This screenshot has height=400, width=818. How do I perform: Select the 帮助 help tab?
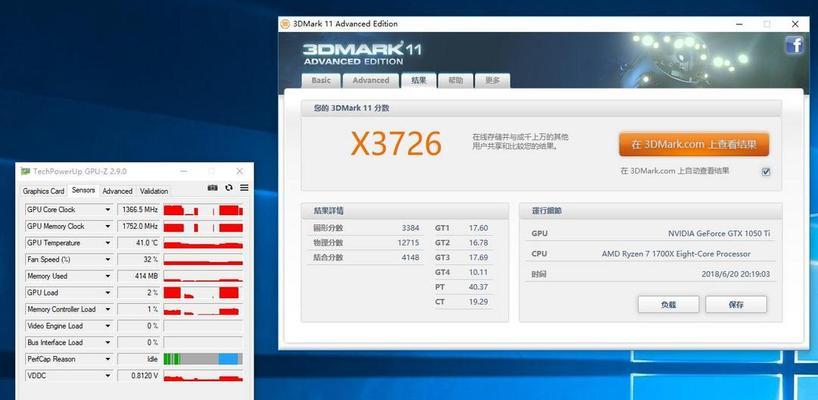pyautogui.click(x=455, y=80)
